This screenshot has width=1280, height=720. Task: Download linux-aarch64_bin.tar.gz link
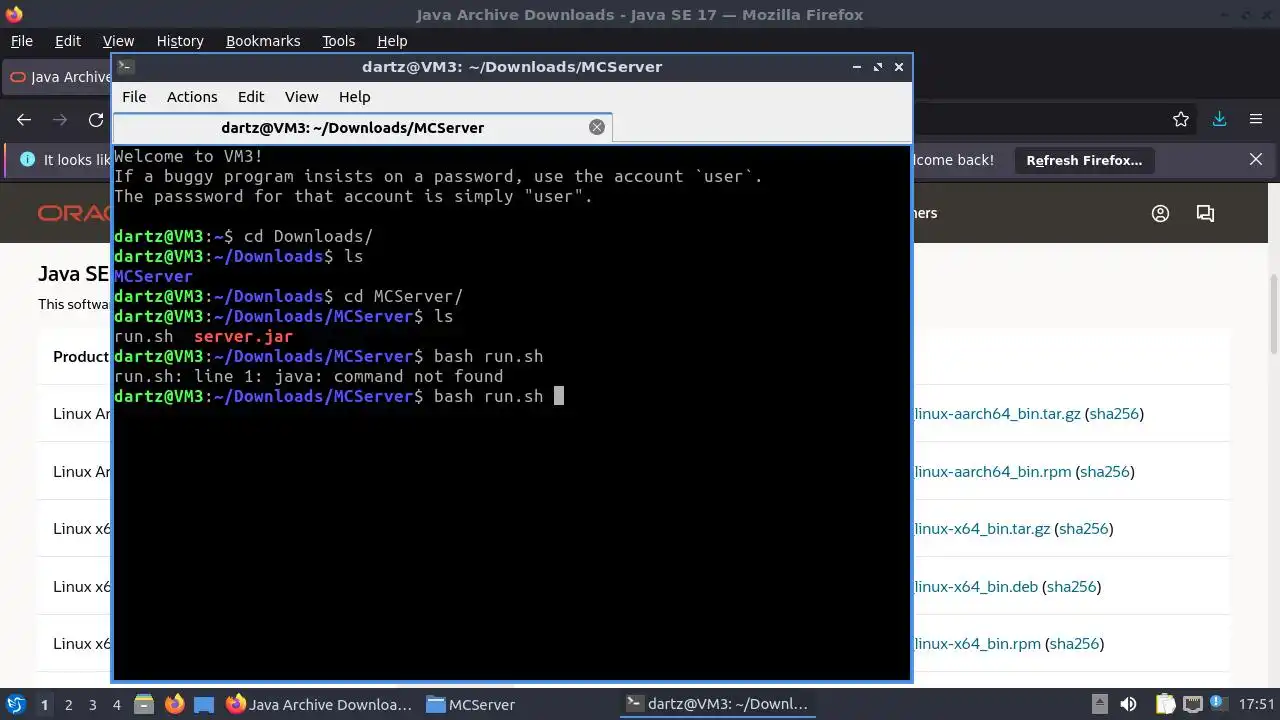[x=997, y=414]
